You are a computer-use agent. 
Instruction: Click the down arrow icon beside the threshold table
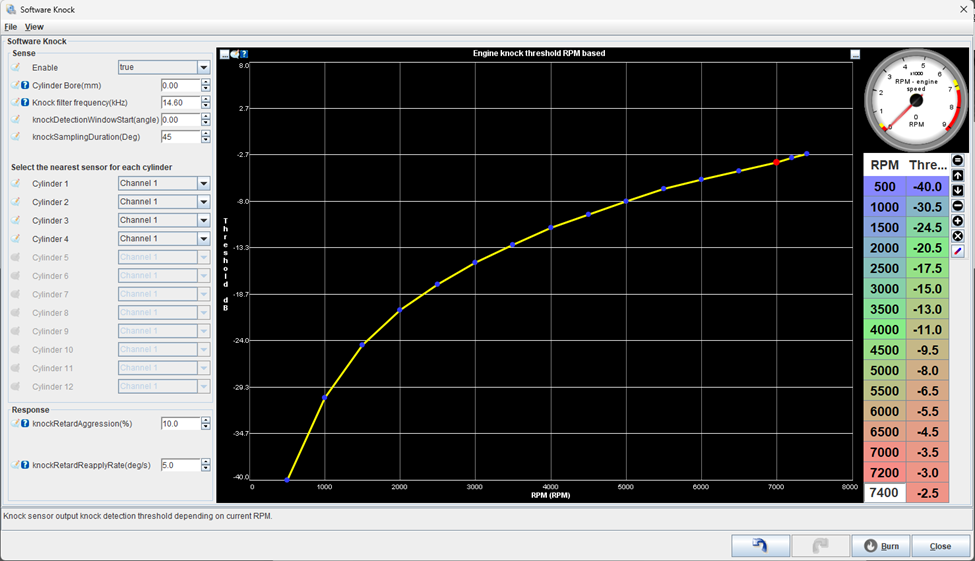point(958,191)
